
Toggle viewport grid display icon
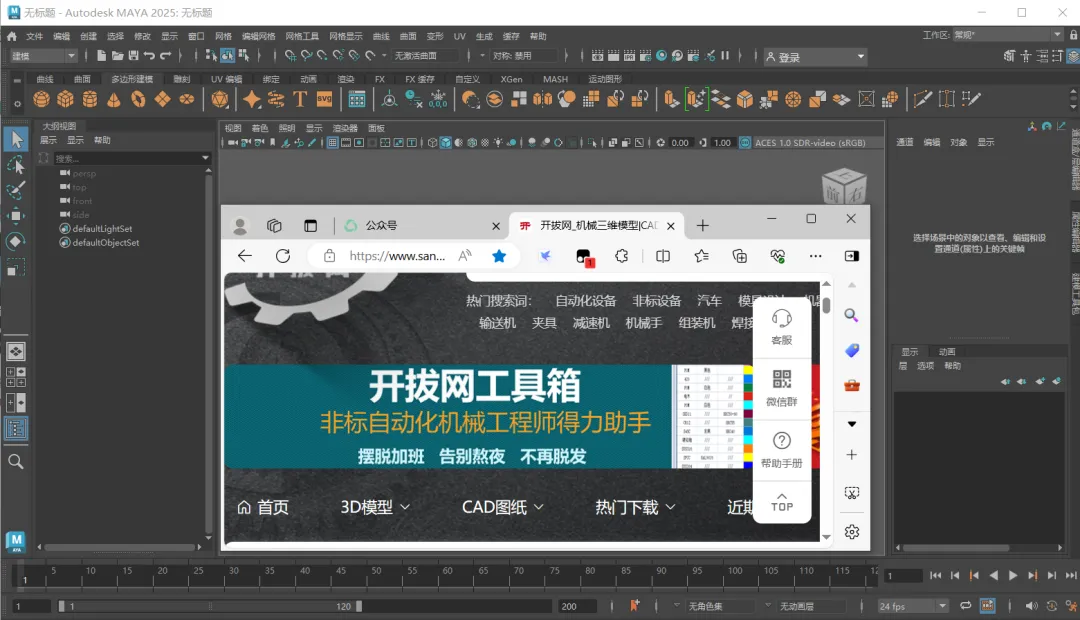(333, 143)
